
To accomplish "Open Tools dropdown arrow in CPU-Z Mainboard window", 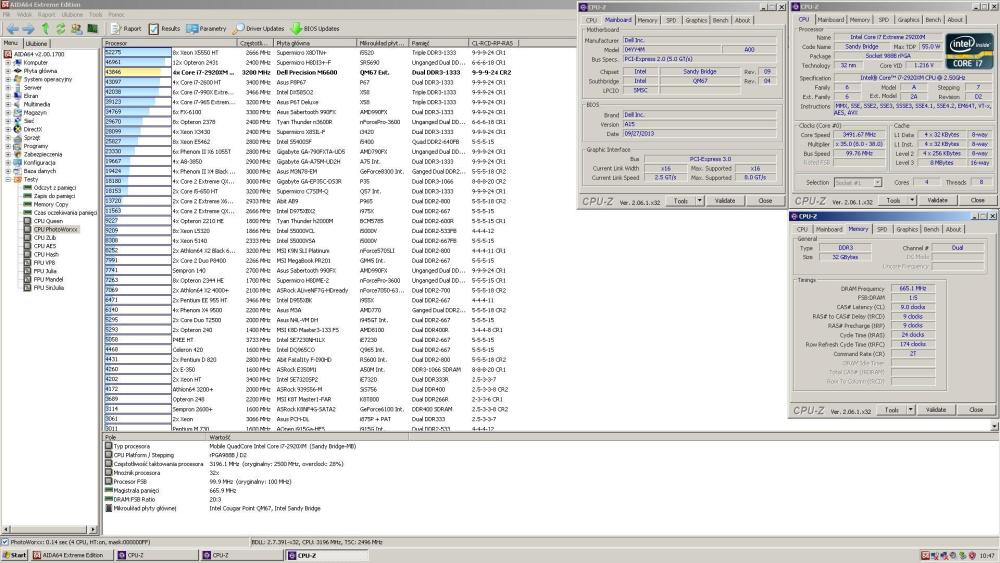I will point(699,201).
